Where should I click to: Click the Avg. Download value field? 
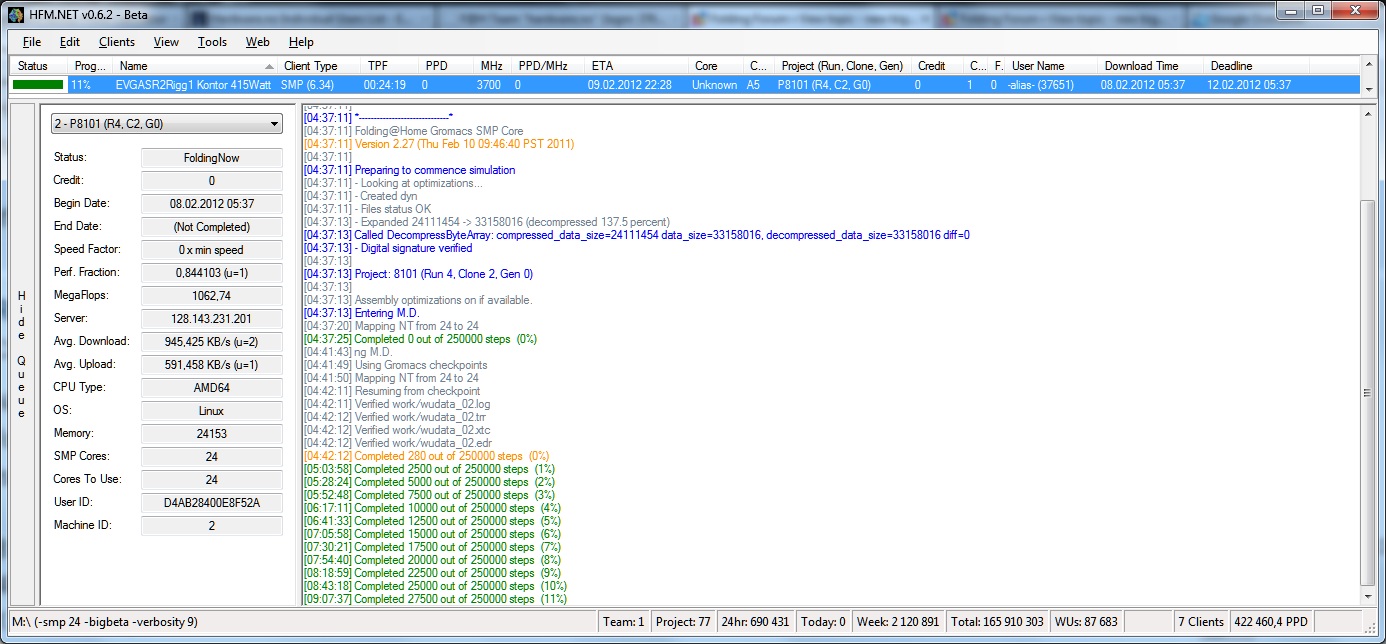211,342
